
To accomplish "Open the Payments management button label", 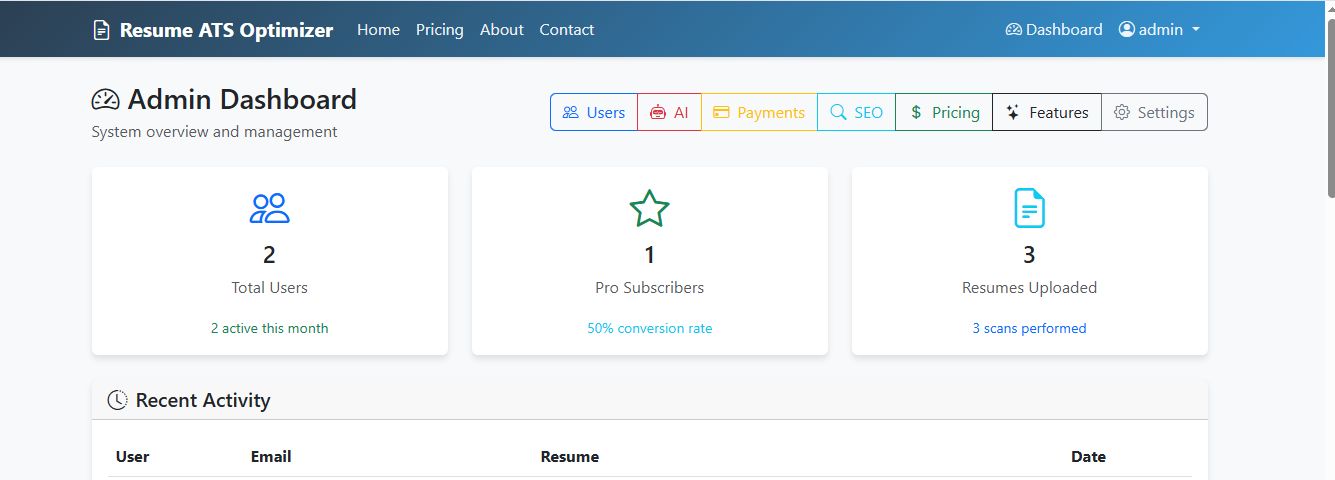I will pyautogui.click(x=771, y=113).
